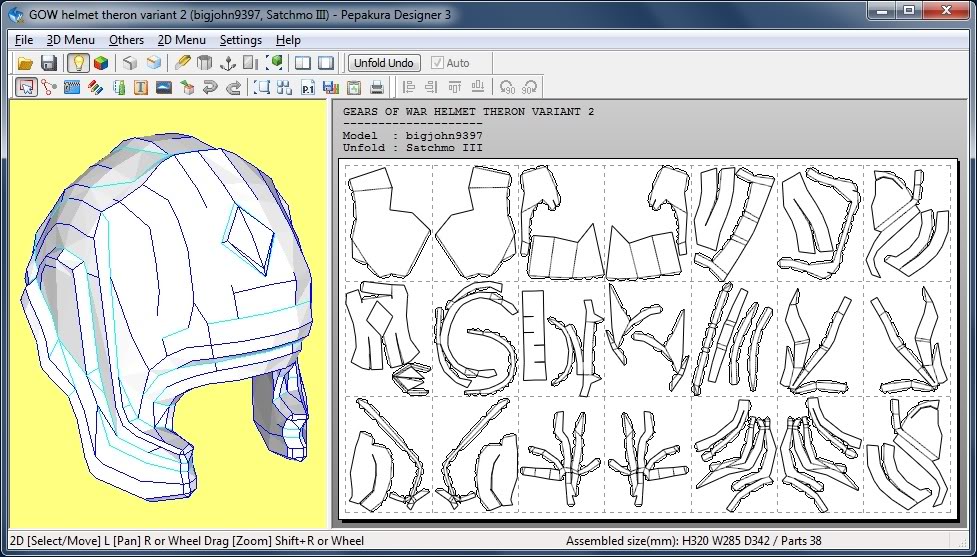This screenshot has width=977, height=557.
Task: Click the gray mirror panel icon
Action: [250, 63]
